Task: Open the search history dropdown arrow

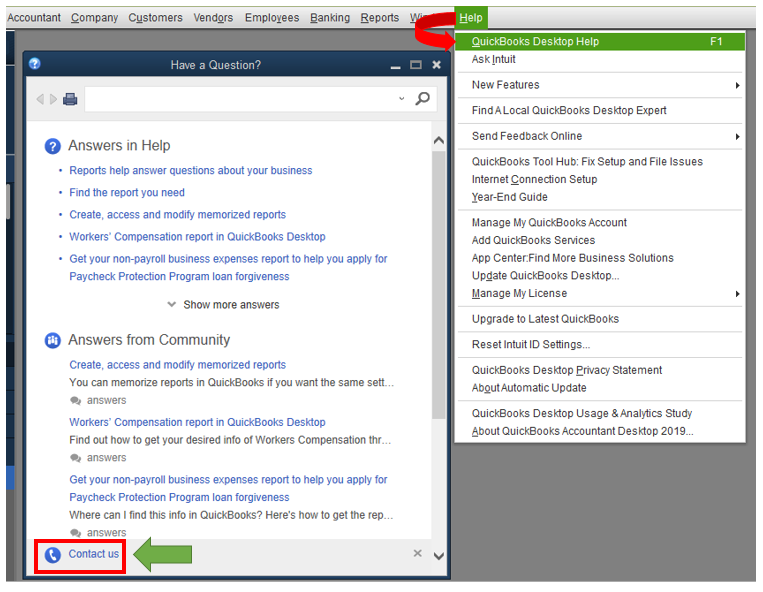Action: coord(401,99)
